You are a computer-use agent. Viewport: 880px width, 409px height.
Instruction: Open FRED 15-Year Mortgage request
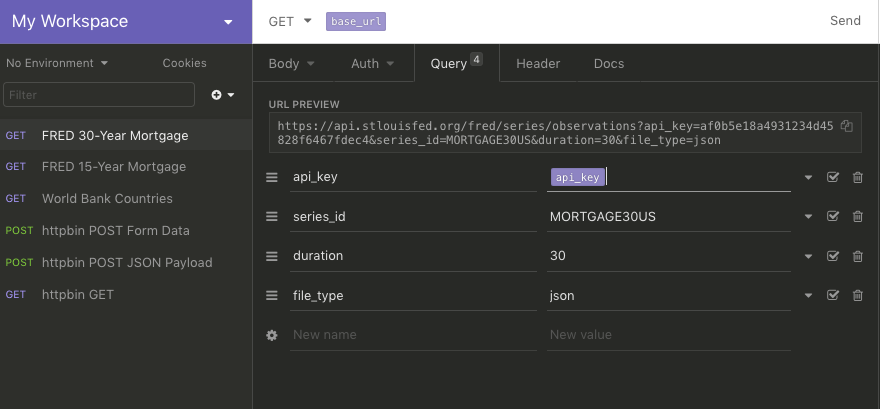tap(126, 167)
